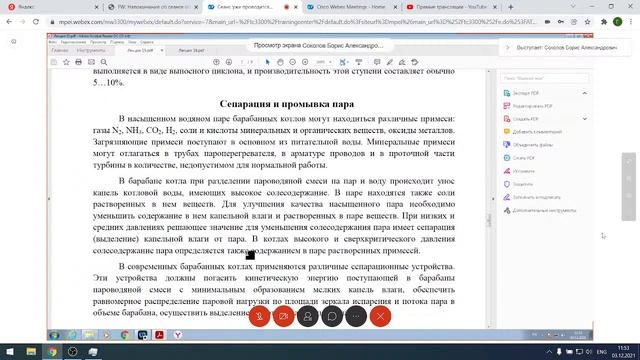Open the password key icon in address bar
Viewport: 640px width, 360px height.
pos(561,22)
